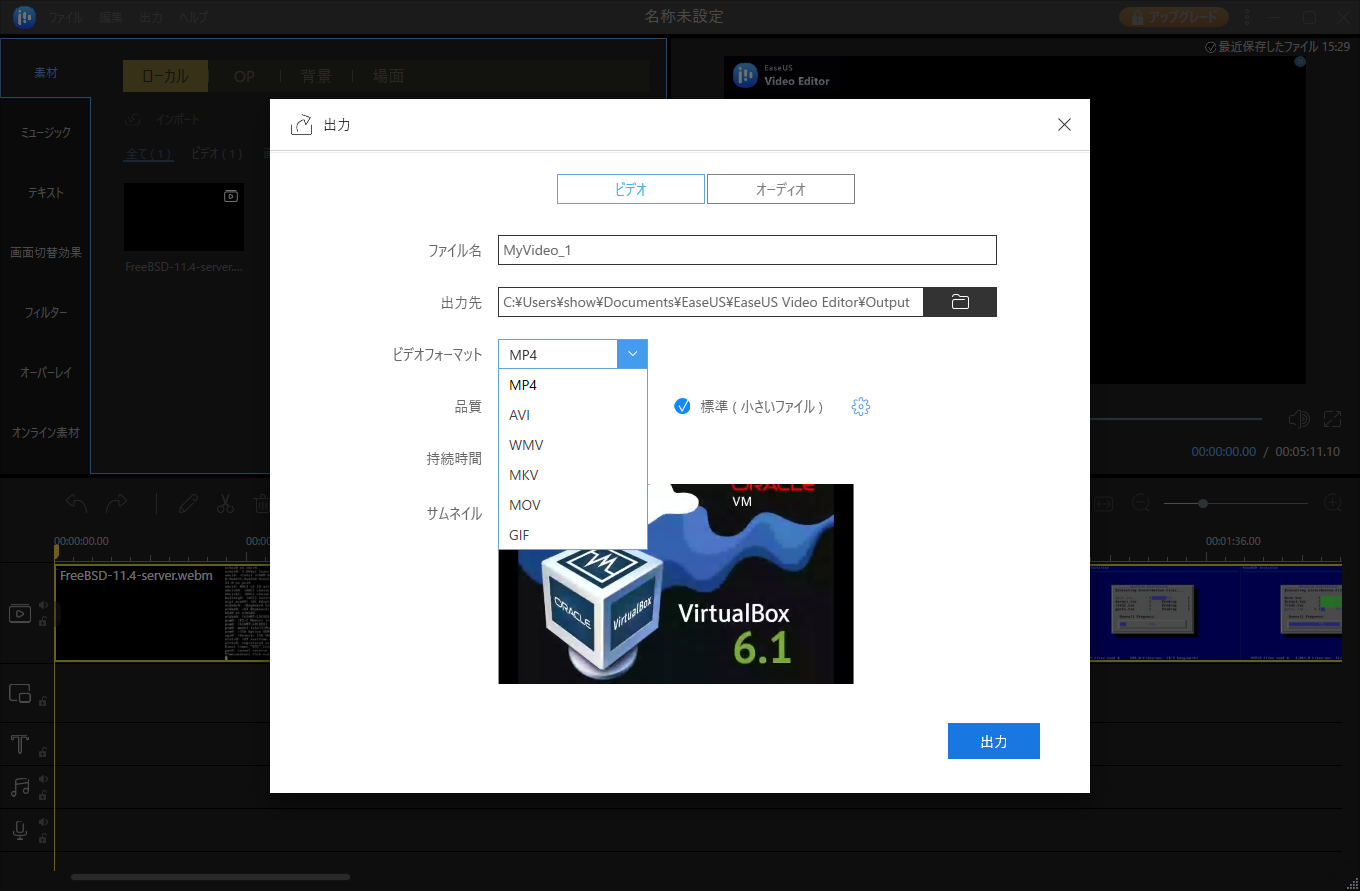Collapse the ビデオフォーマット dropdown arrow
The width and height of the screenshot is (1360, 891).
pyautogui.click(x=632, y=354)
